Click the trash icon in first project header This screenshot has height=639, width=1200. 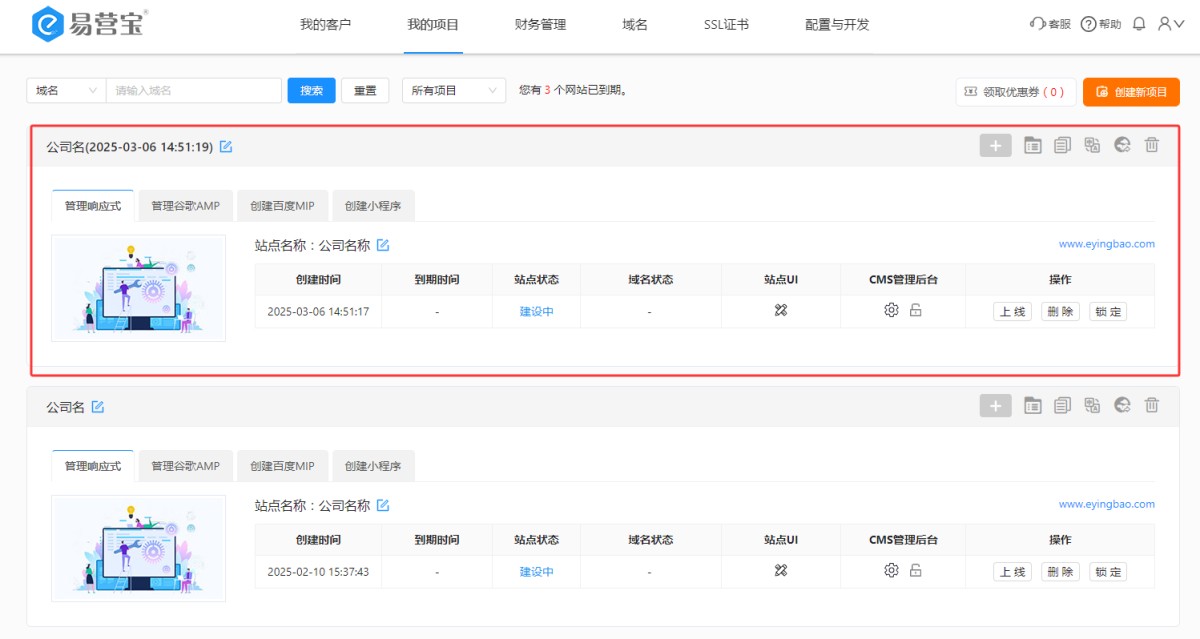pos(1152,145)
